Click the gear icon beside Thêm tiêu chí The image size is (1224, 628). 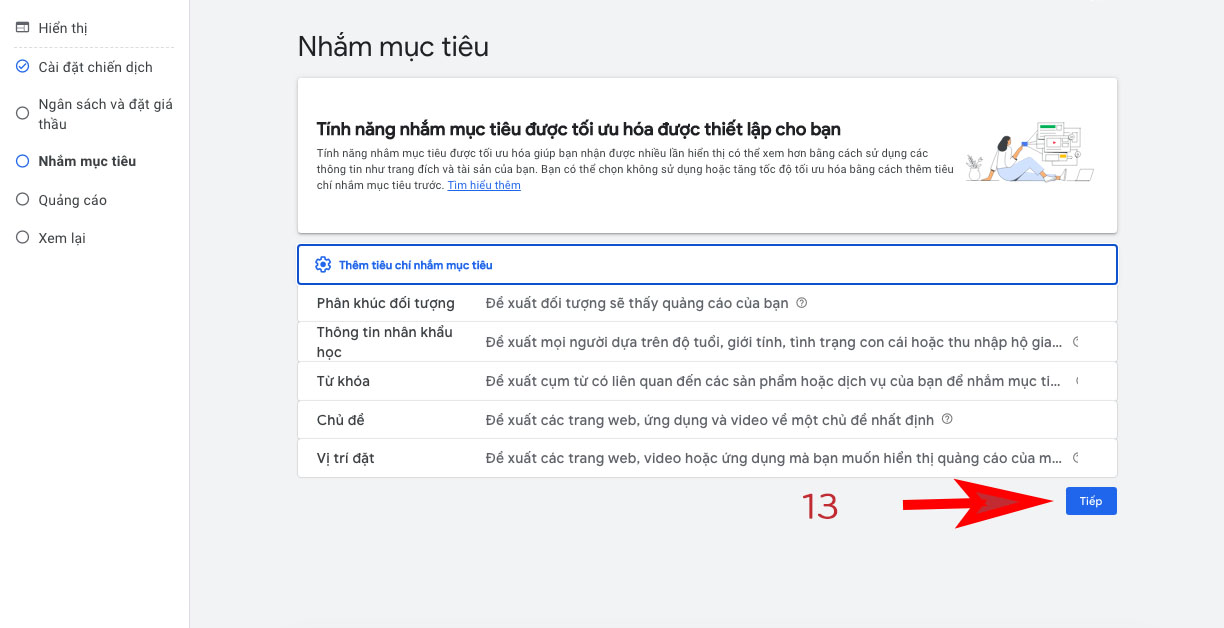(x=323, y=265)
